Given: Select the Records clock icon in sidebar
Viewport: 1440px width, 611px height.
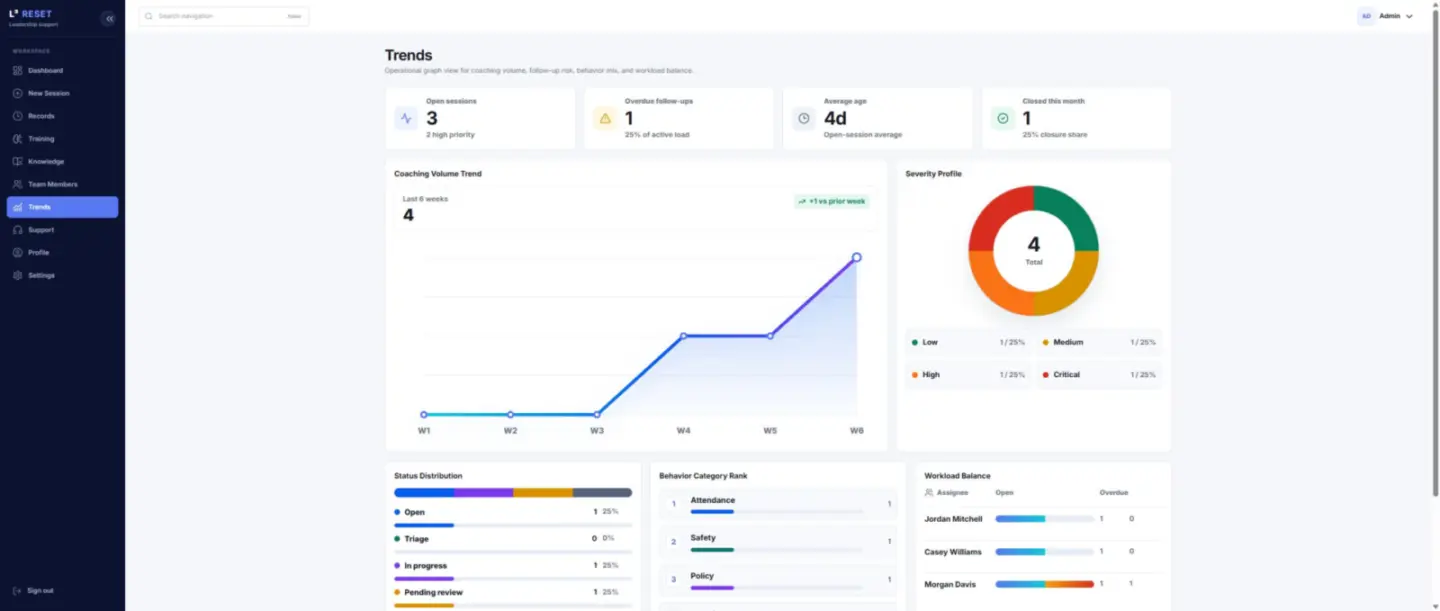Looking at the screenshot, I should pyautogui.click(x=18, y=116).
